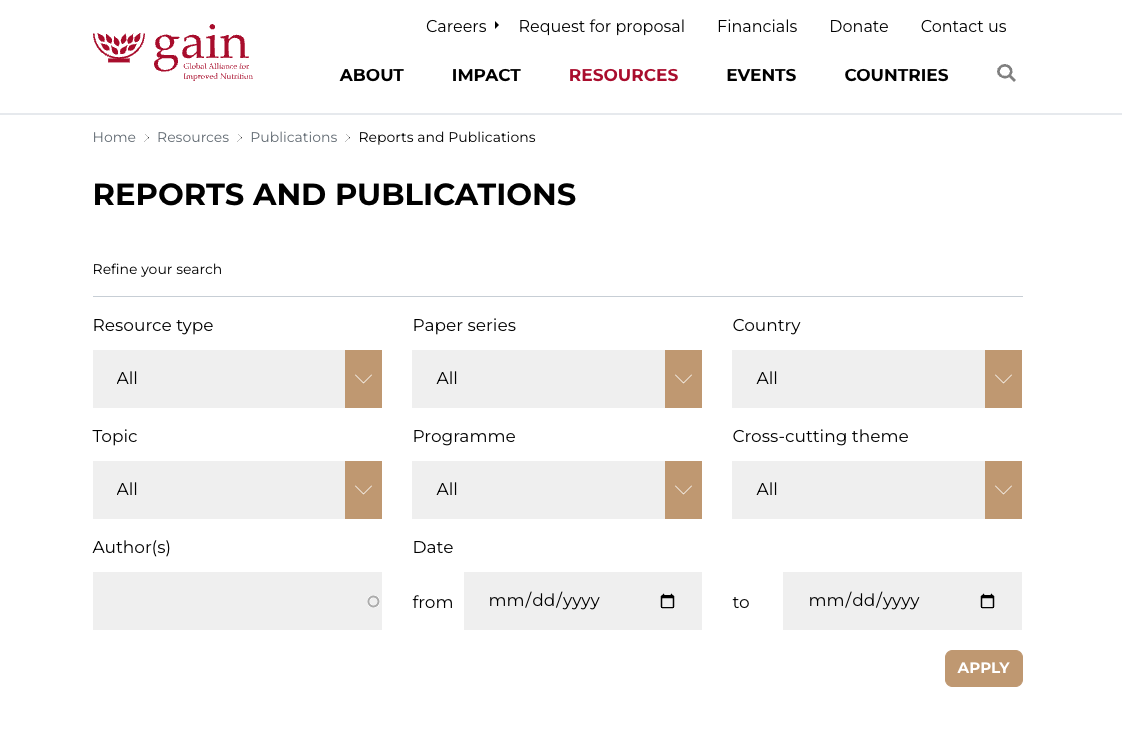Click the chevron on the Country dropdown
This screenshot has width=1122, height=754.
1002,379
